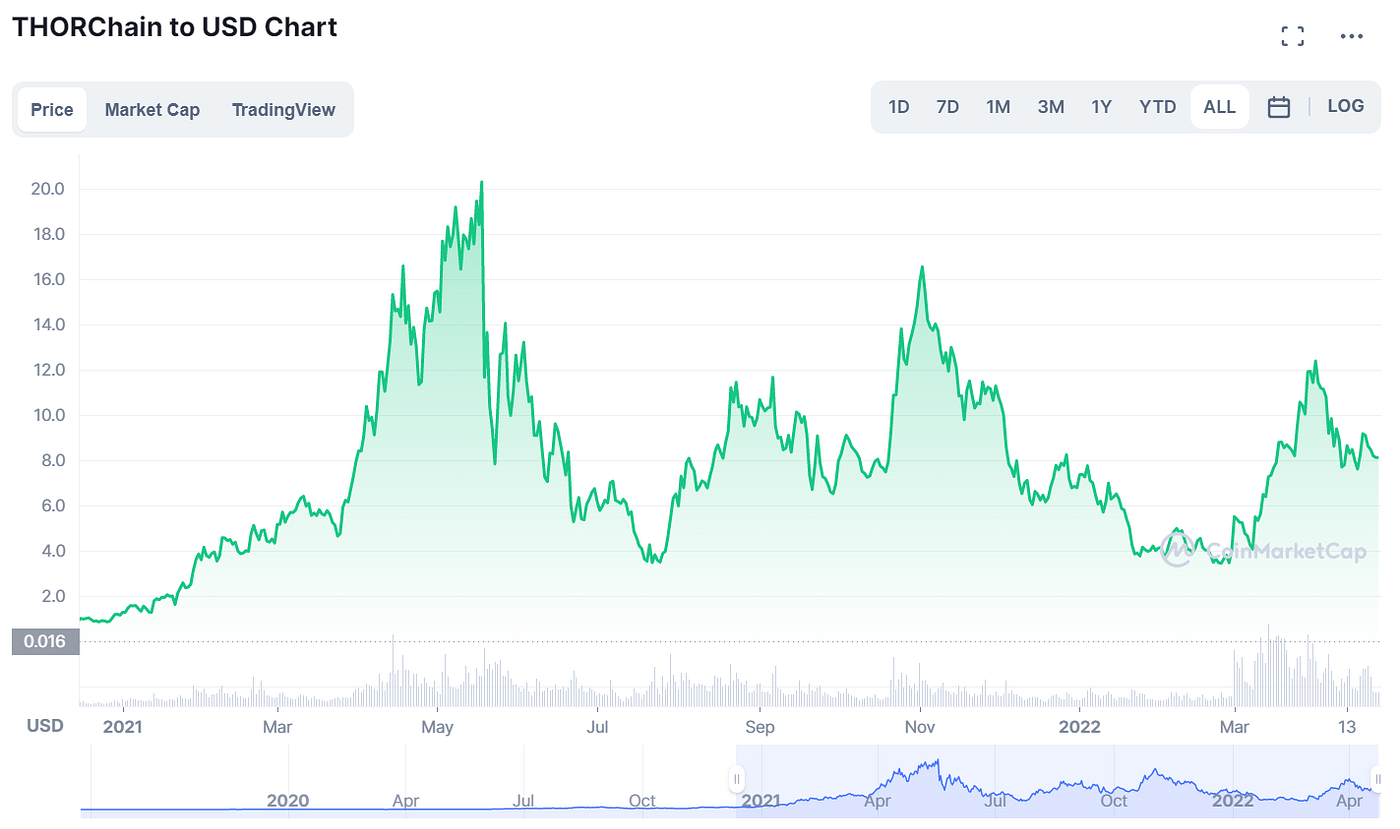Click the 13 x-axis date label
This screenshot has height=829, width=1400.
click(x=1348, y=726)
